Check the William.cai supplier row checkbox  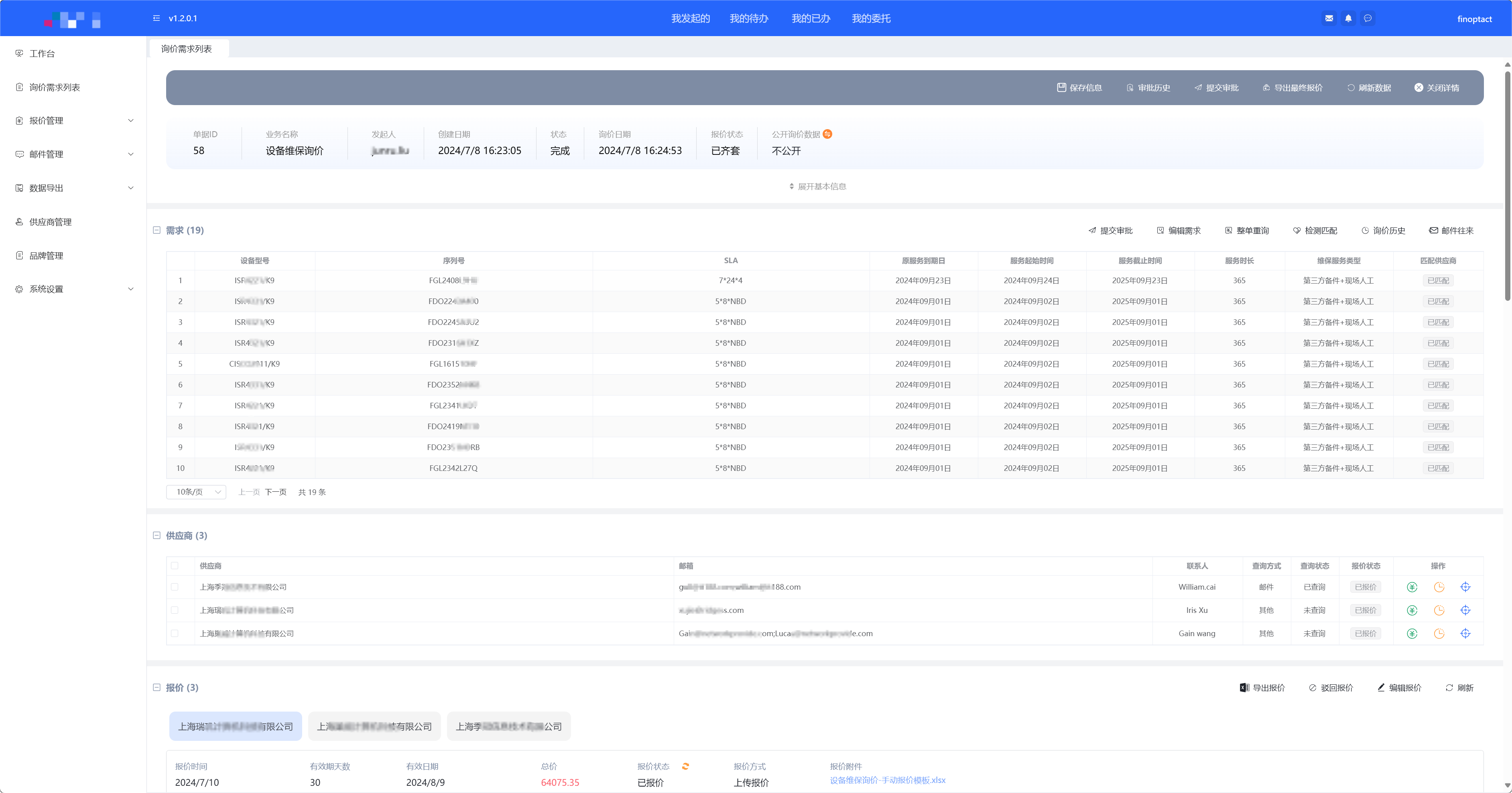tap(174, 587)
